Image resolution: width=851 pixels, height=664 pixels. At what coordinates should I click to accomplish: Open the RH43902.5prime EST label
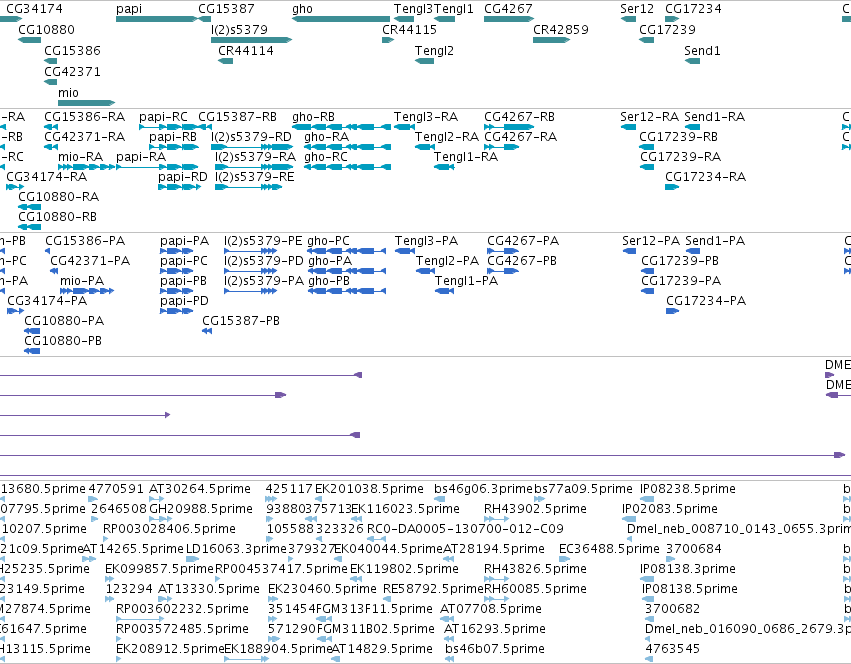pyautogui.click(x=535, y=509)
